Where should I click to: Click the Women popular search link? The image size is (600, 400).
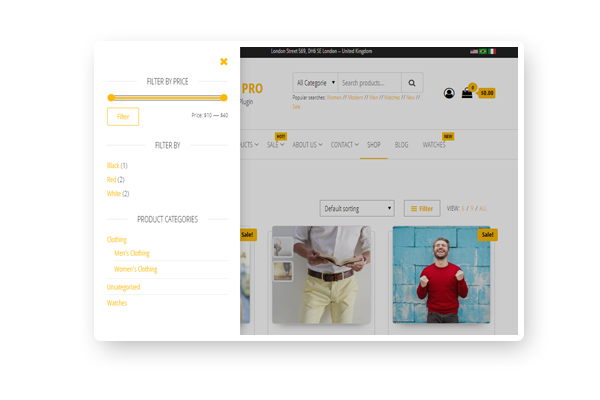334,98
